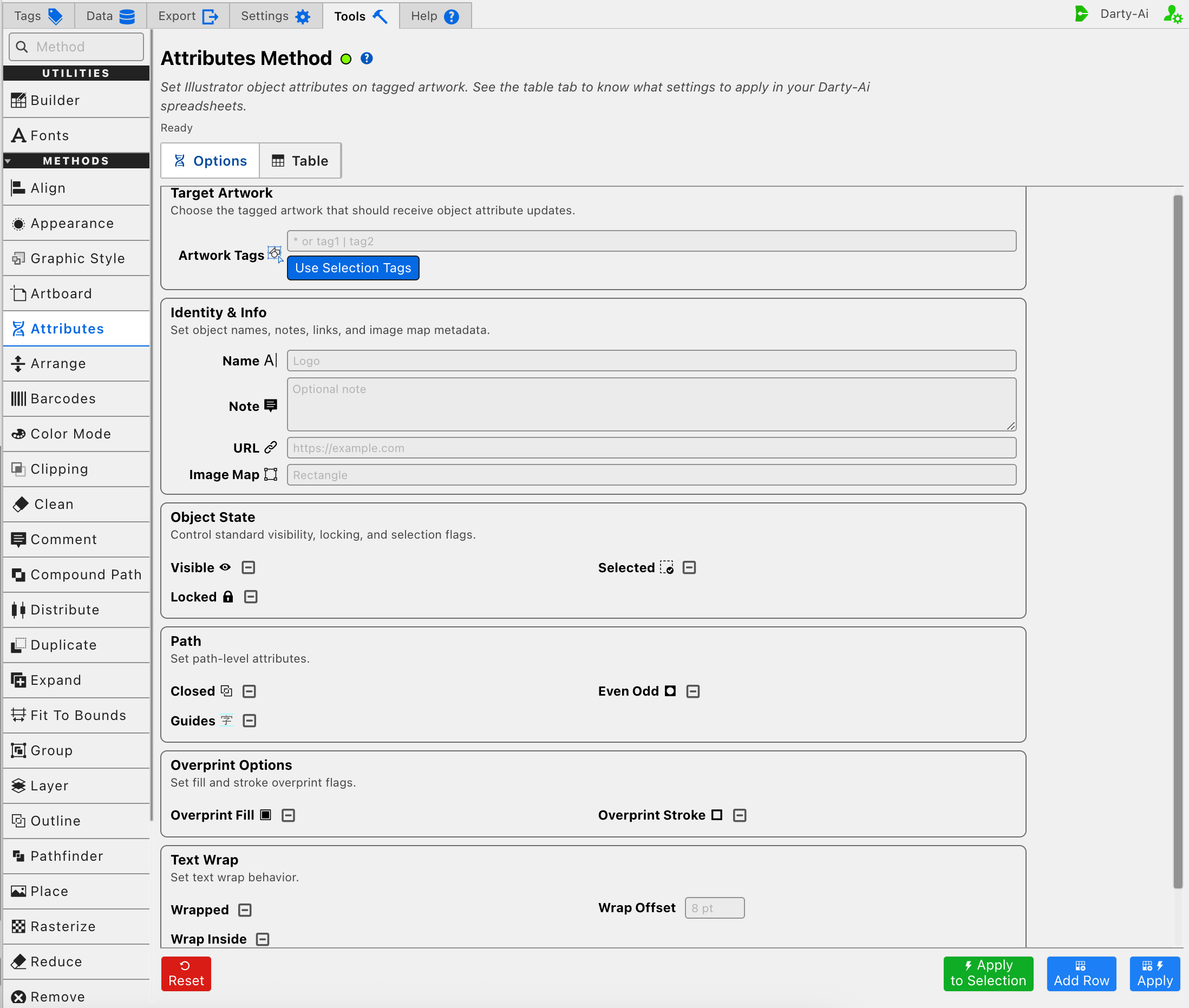Select the Layer method
This screenshot has width=1189, height=1008.
pyautogui.click(x=76, y=786)
